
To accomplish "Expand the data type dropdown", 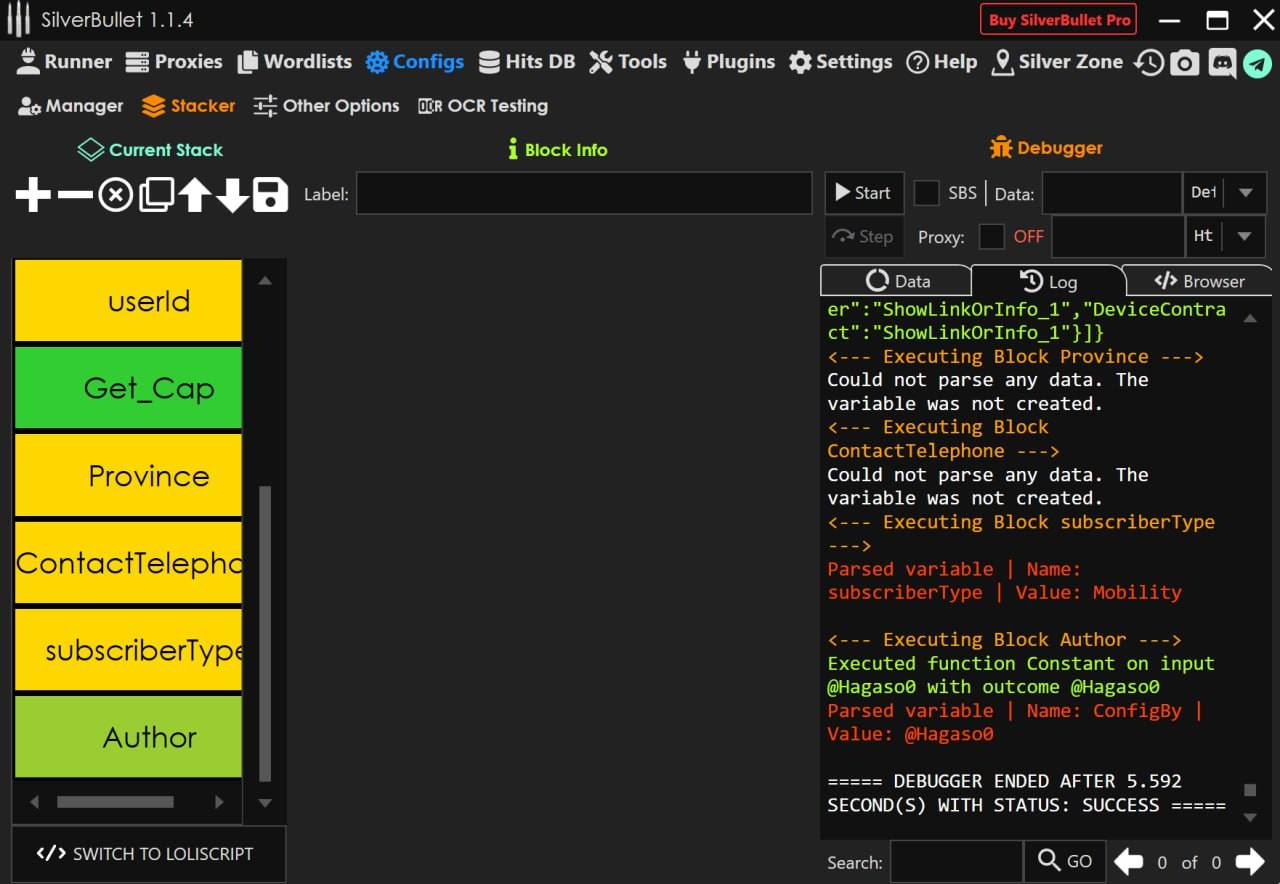I will [x=1245, y=193].
